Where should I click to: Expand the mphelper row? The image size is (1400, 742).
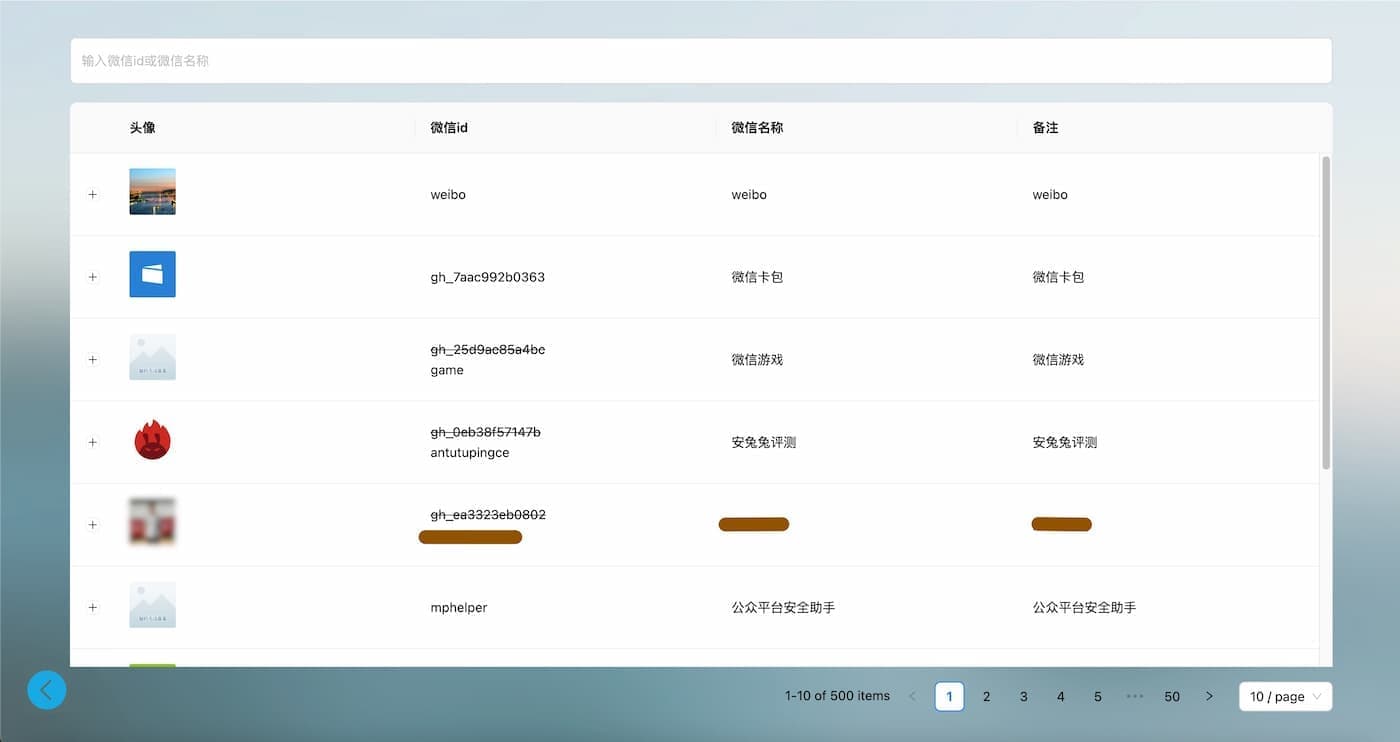click(x=93, y=608)
